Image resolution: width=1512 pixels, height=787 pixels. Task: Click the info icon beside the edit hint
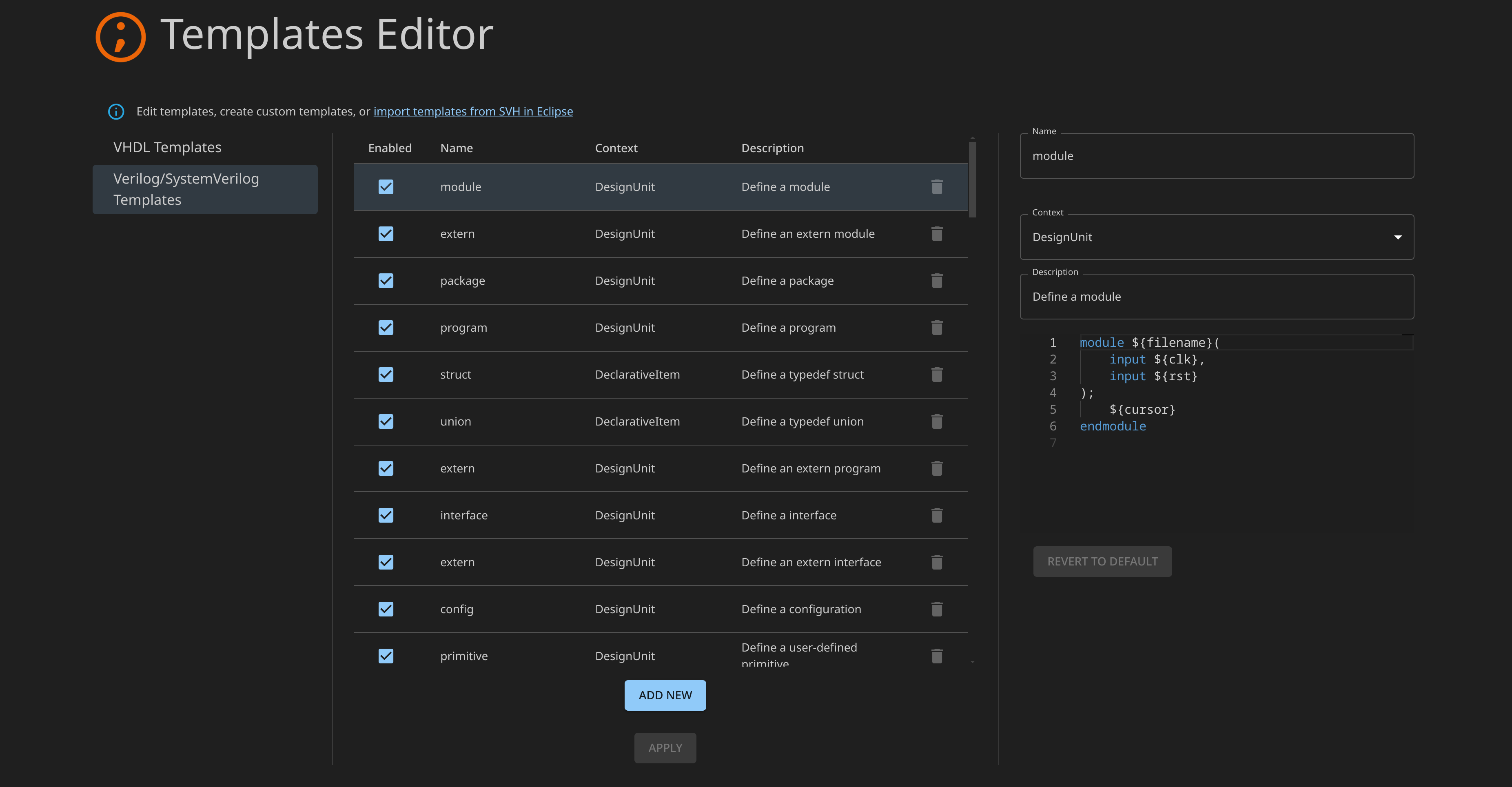pyautogui.click(x=116, y=111)
